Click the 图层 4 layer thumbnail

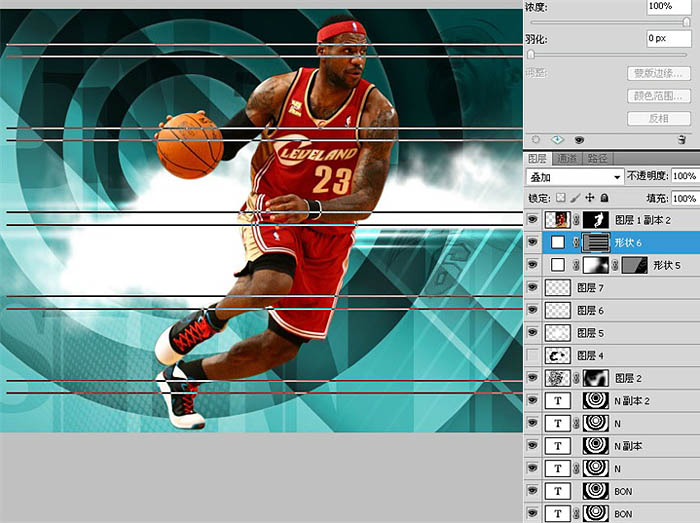558,356
